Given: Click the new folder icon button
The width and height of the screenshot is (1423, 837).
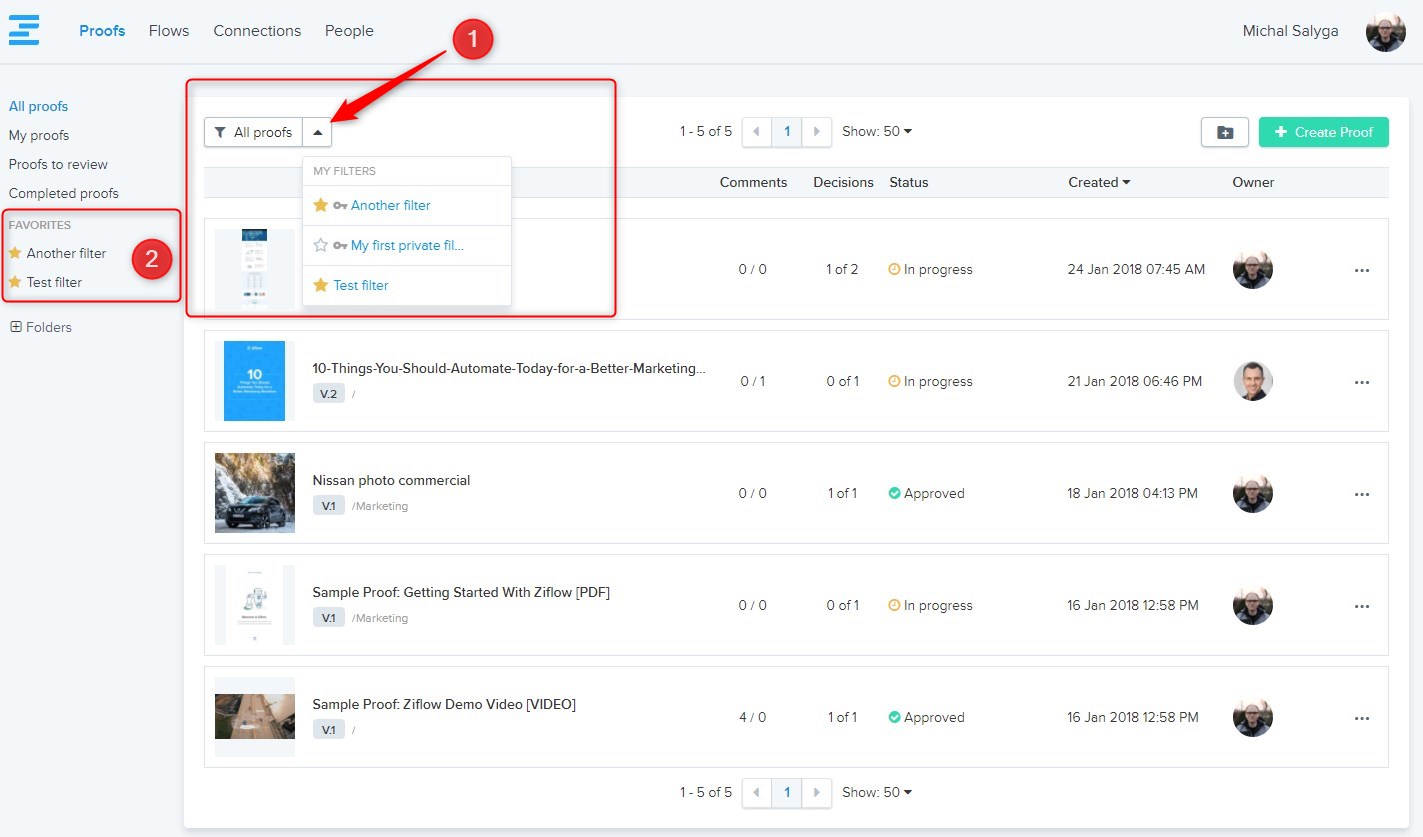Looking at the screenshot, I should tap(1224, 132).
